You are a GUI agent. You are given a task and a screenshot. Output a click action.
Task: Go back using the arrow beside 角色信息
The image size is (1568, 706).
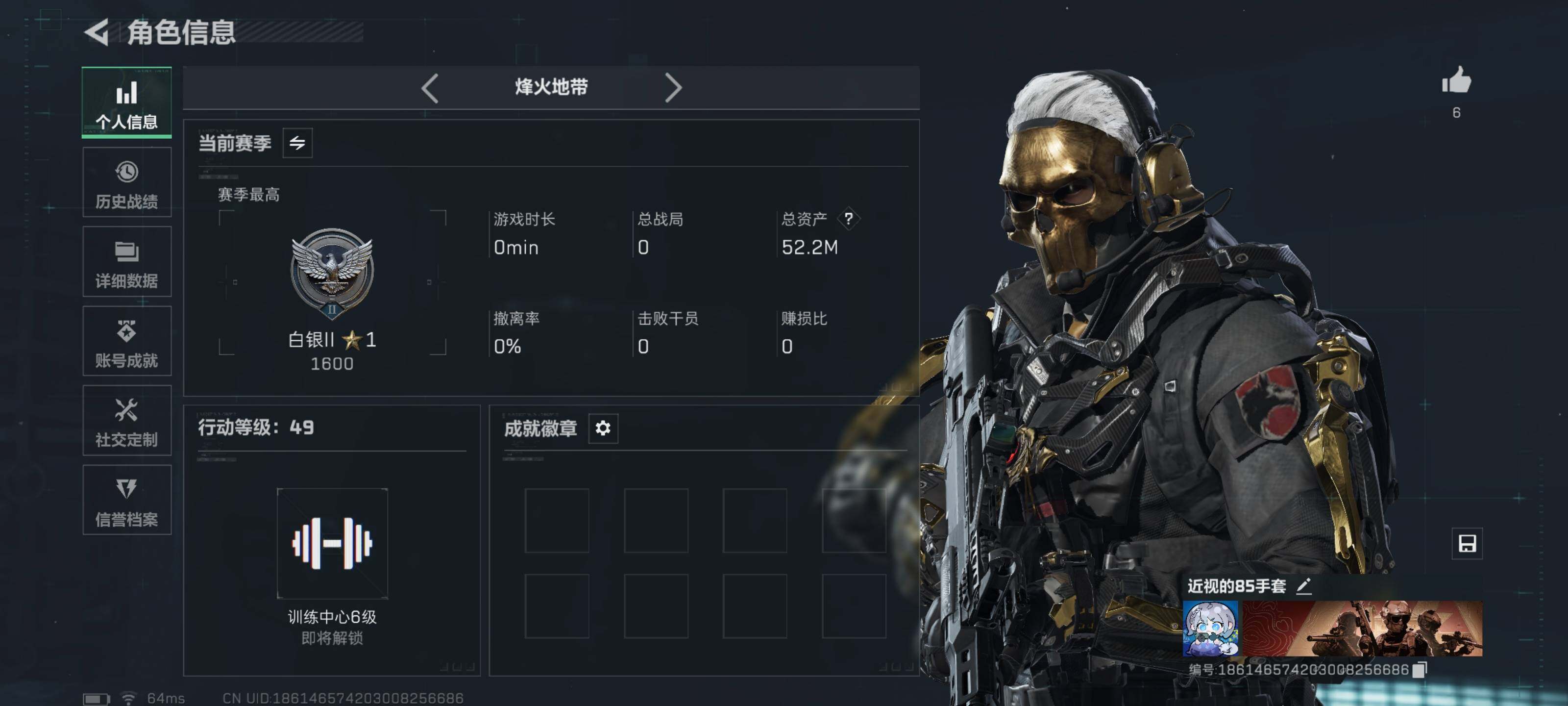96,32
